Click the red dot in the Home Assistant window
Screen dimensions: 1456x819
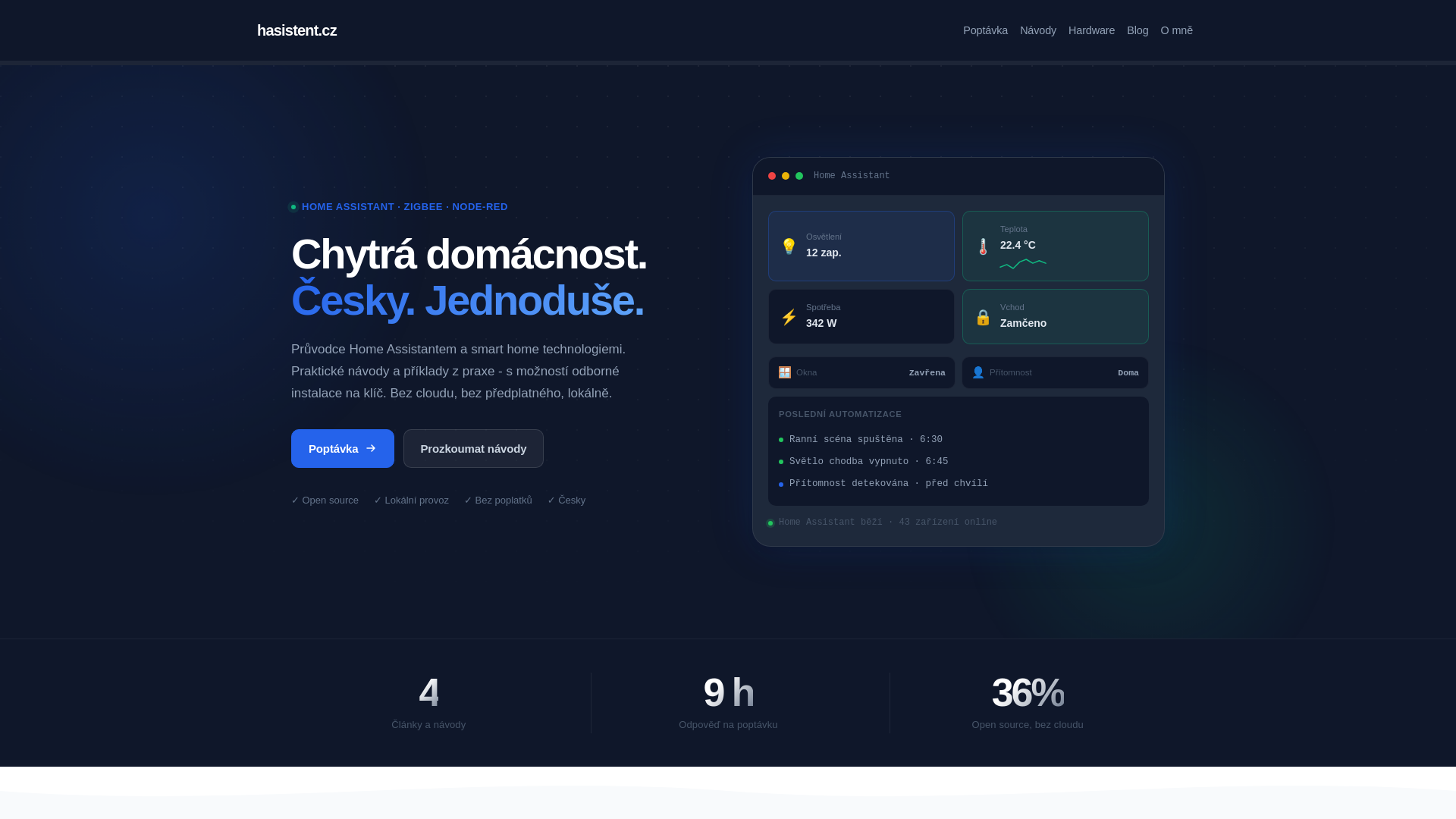772,176
